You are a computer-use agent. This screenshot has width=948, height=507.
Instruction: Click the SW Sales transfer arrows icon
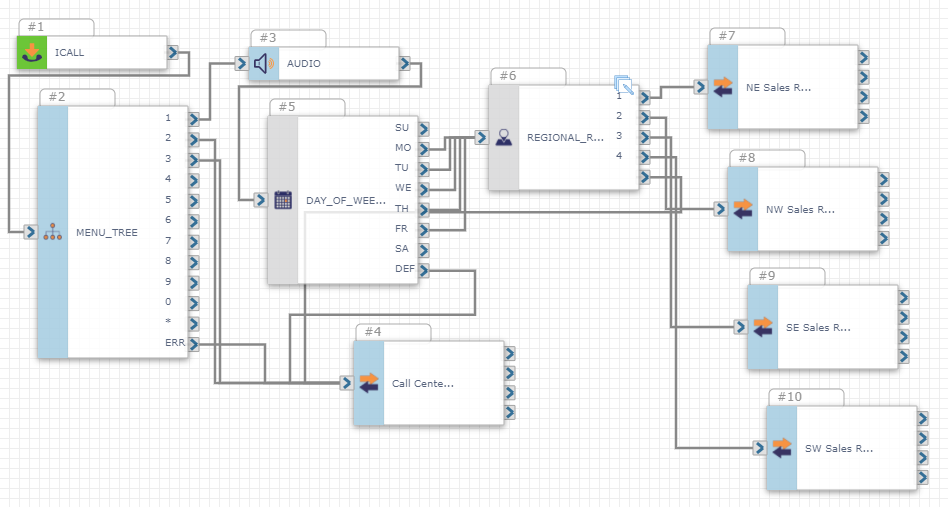(782, 448)
